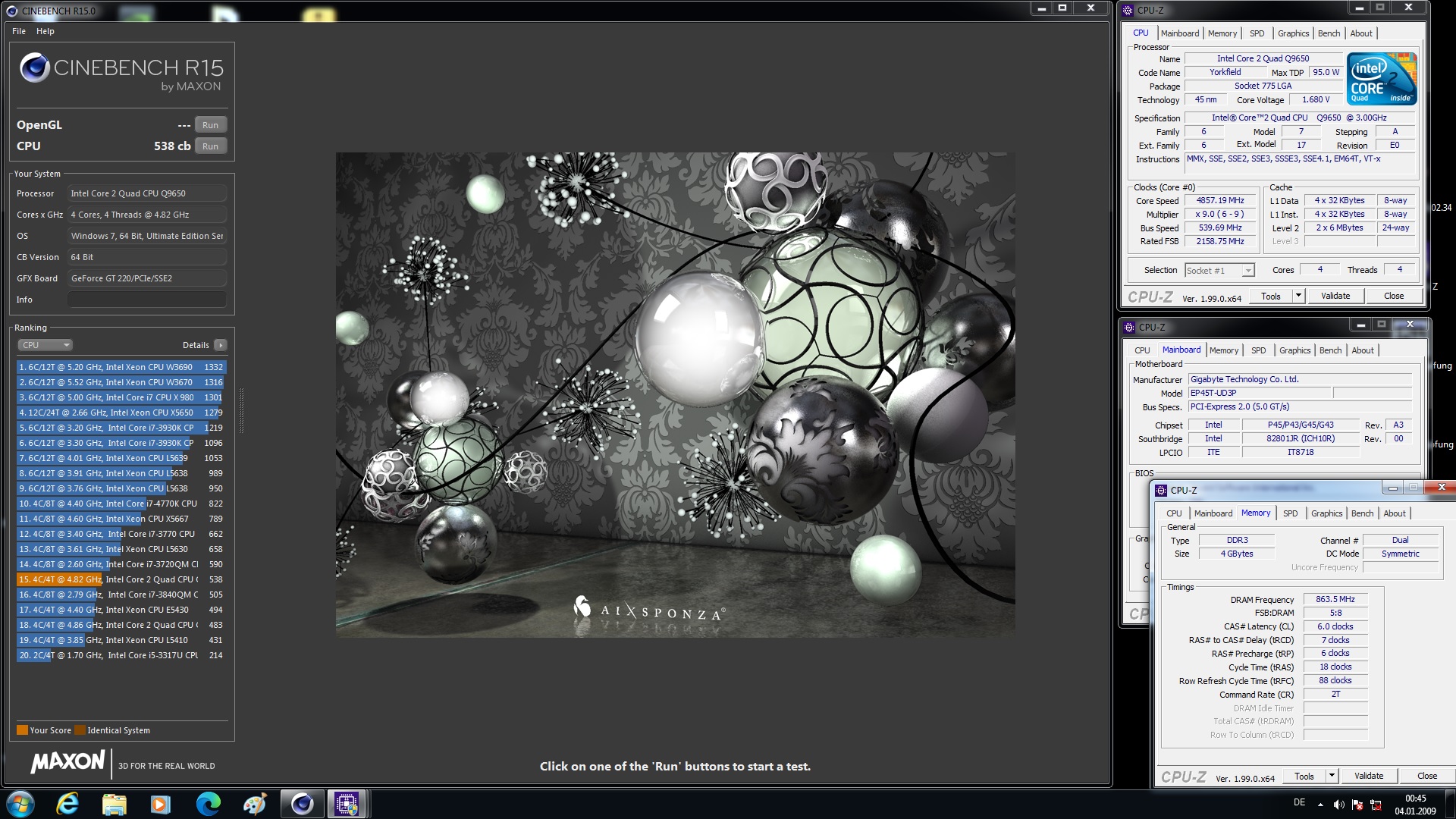Image resolution: width=1456 pixels, height=819 pixels.
Task: Select ranking row 20 Core i5-3317U
Action: (x=121, y=655)
